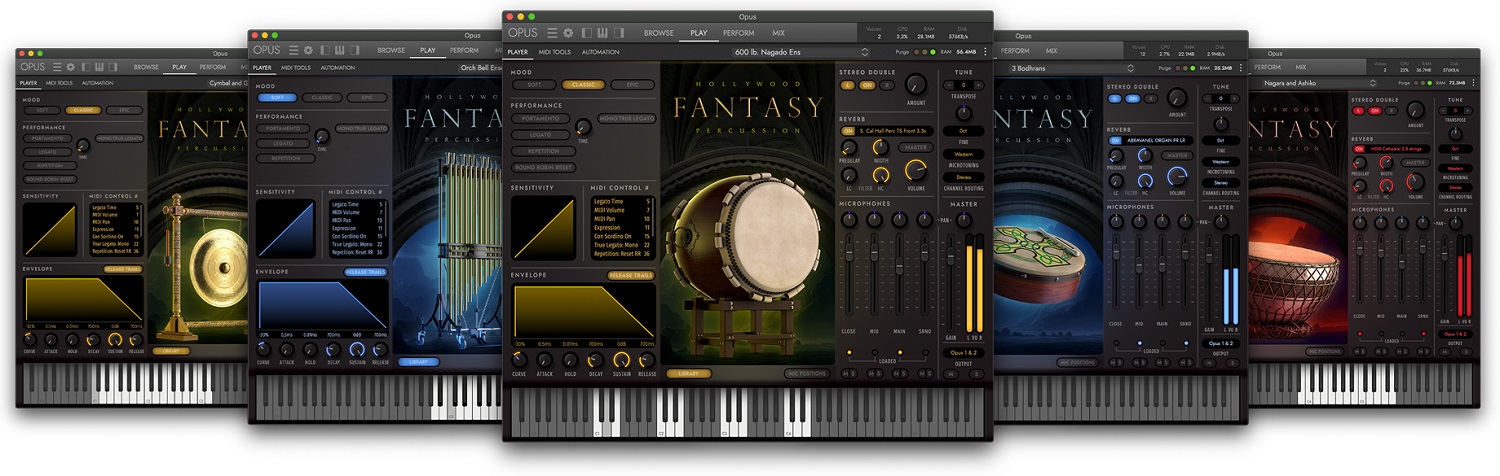1500x476 pixels.
Task: Switch to Perform tab in center window
Action: click(739, 33)
